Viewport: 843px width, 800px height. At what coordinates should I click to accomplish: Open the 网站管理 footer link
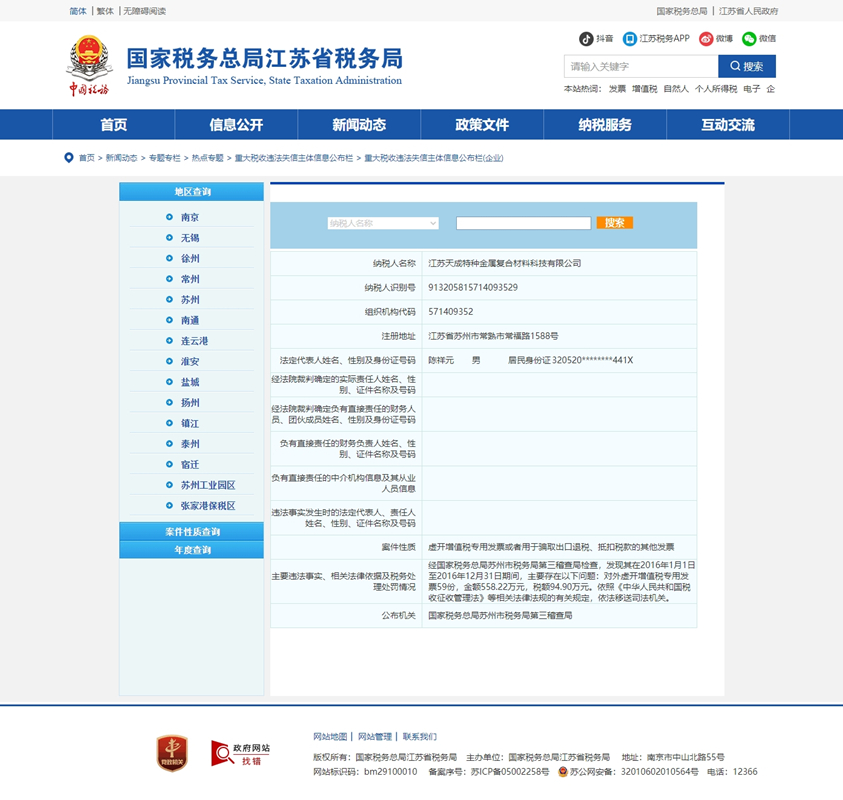tap(375, 737)
